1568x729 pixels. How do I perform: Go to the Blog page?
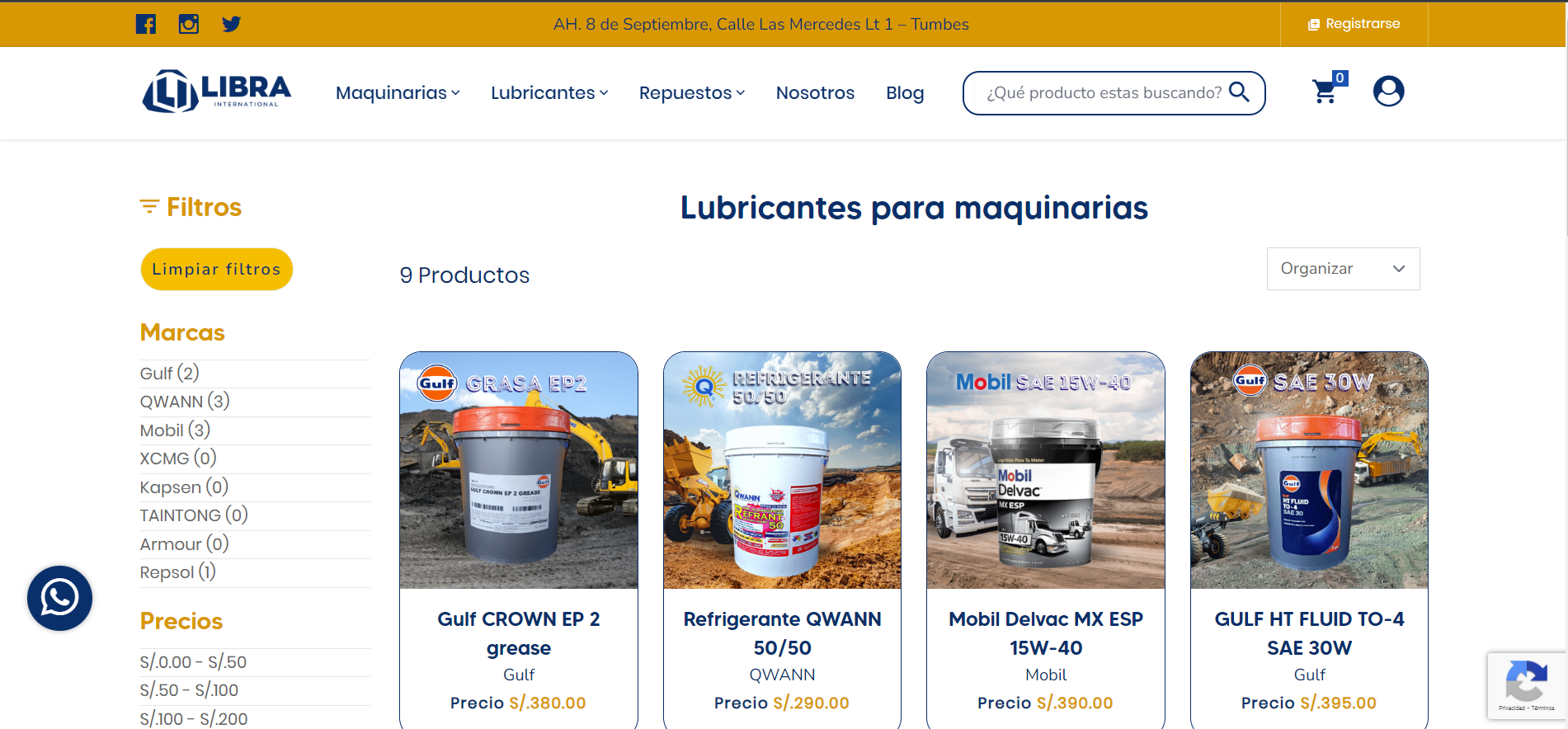pyautogui.click(x=905, y=92)
